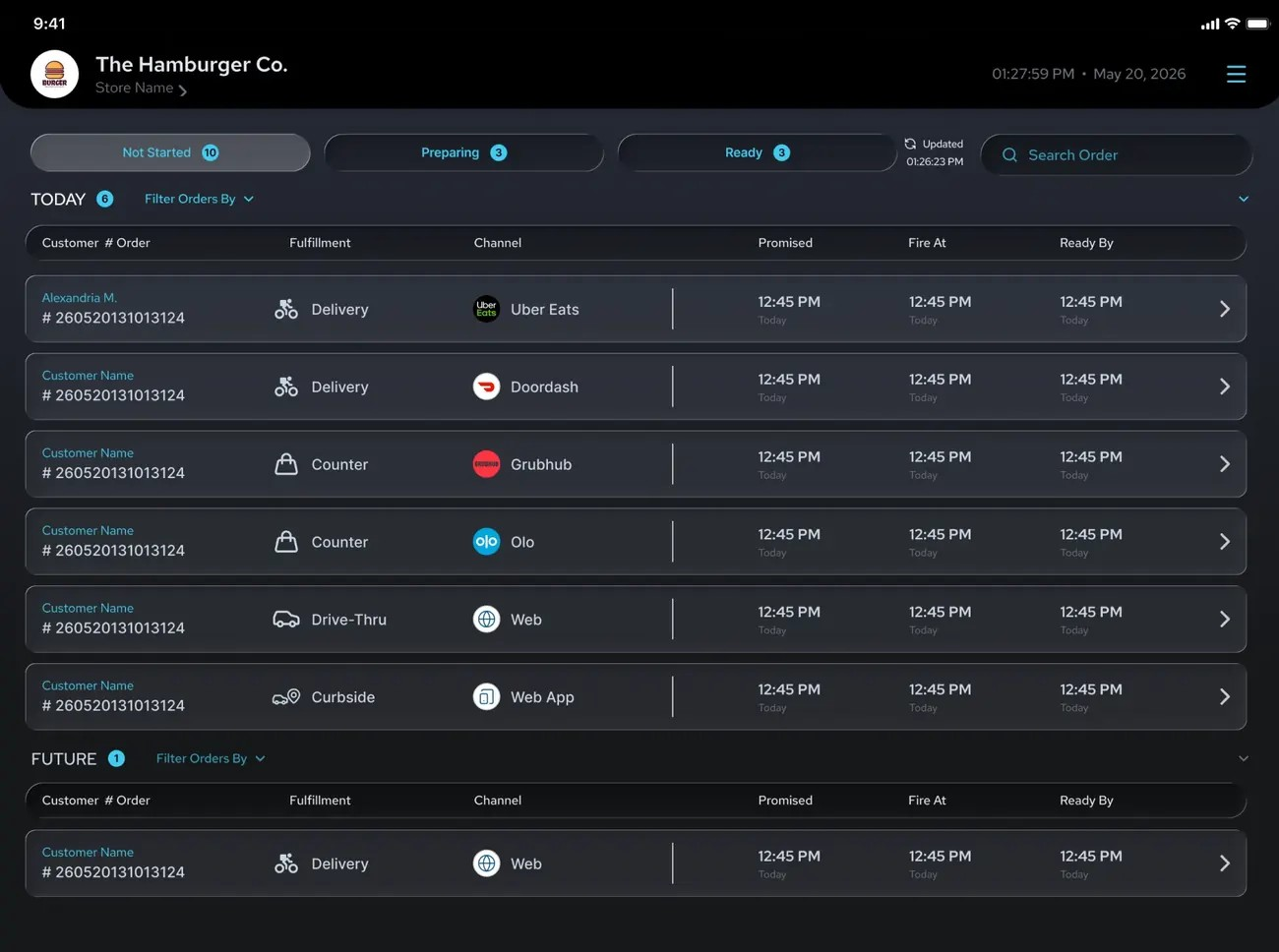This screenshot has height=952, width=1279.
Task: Click the Counter bag icon in Grubhub row
Action: (286, 464)
